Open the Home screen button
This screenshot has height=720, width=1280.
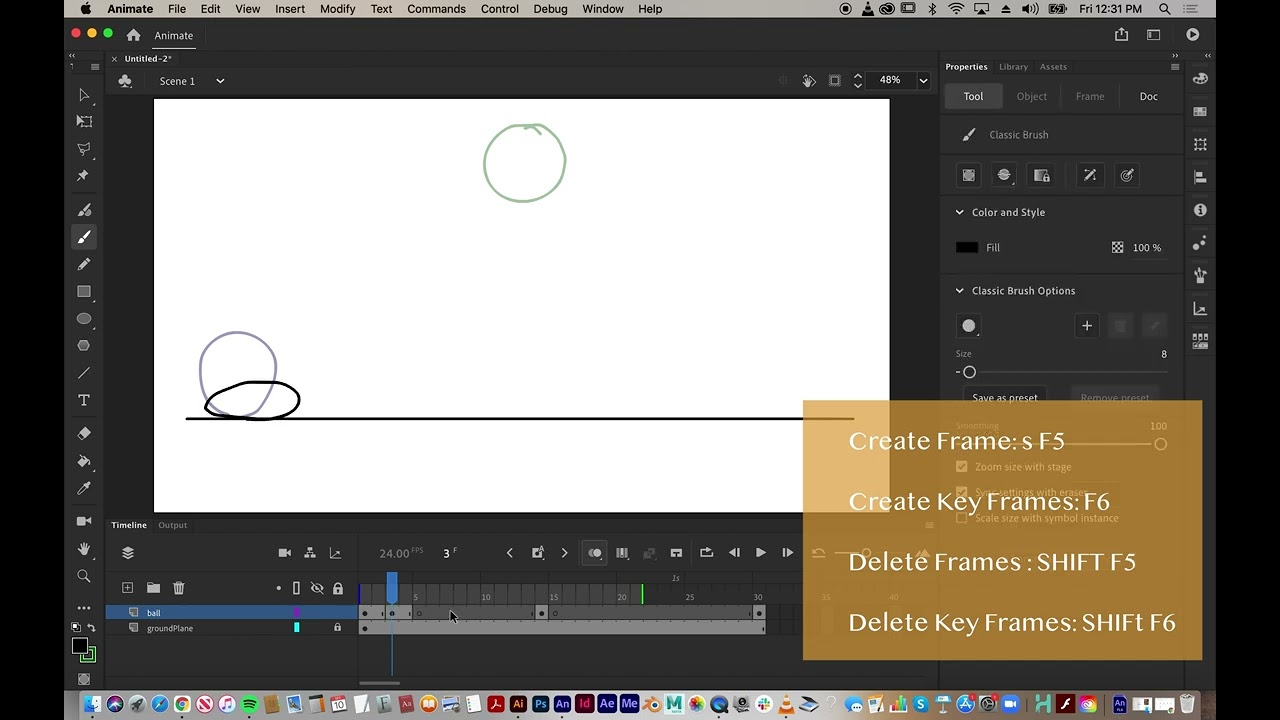[133, 35]
